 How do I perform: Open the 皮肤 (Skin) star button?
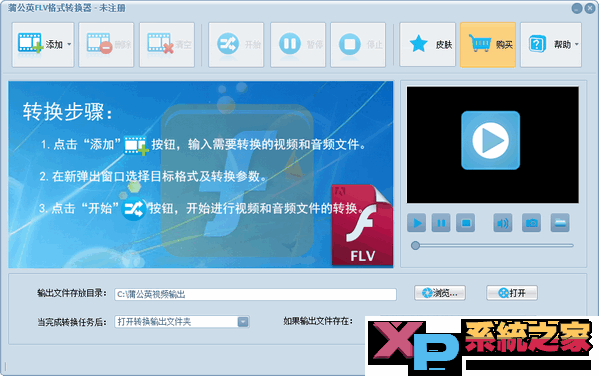pos(427,45)
